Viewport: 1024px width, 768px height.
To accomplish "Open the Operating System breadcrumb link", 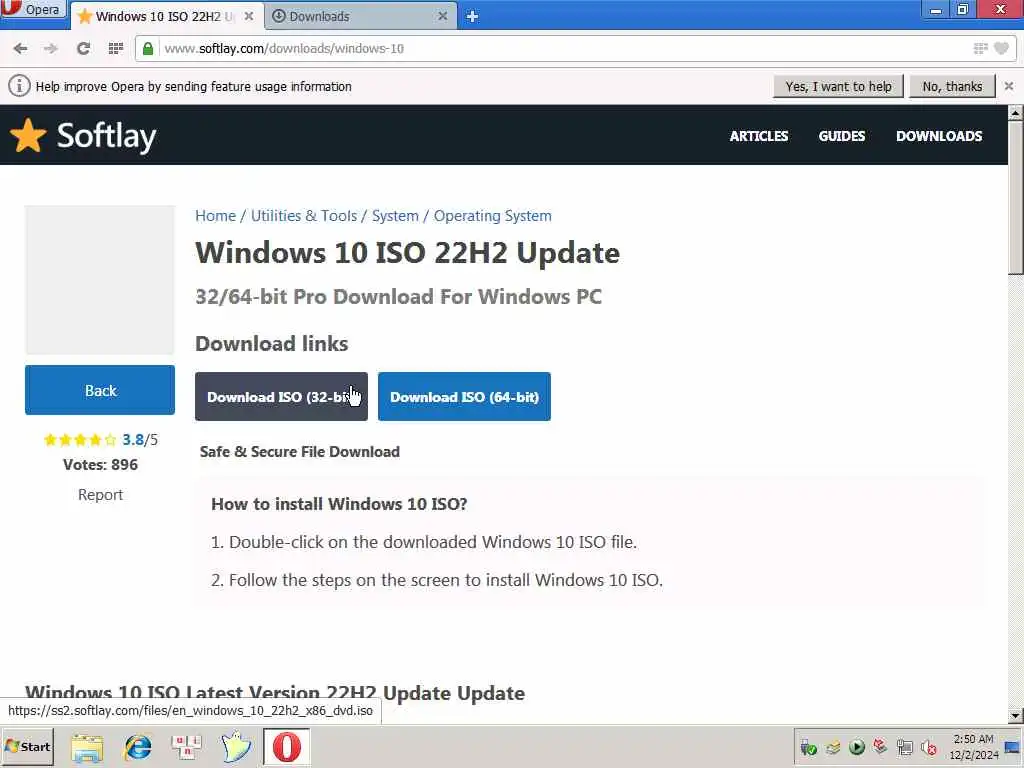I will 492,216.
